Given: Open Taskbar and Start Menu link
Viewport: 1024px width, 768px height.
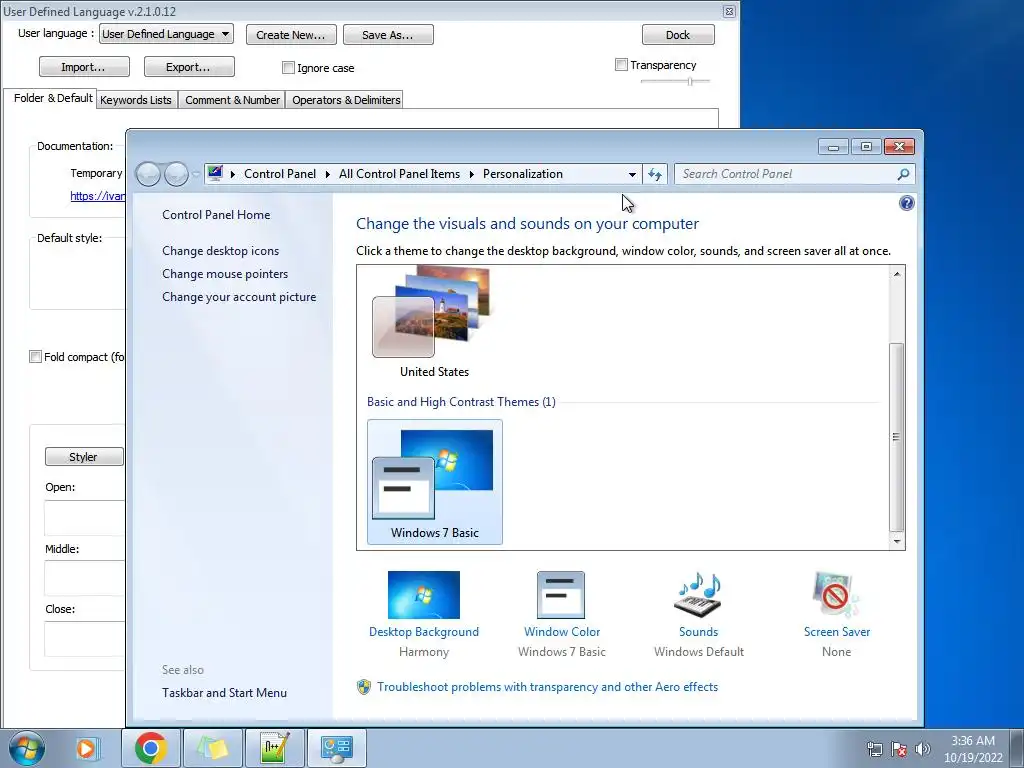Looking at the screenshot, I should point(225,693).
